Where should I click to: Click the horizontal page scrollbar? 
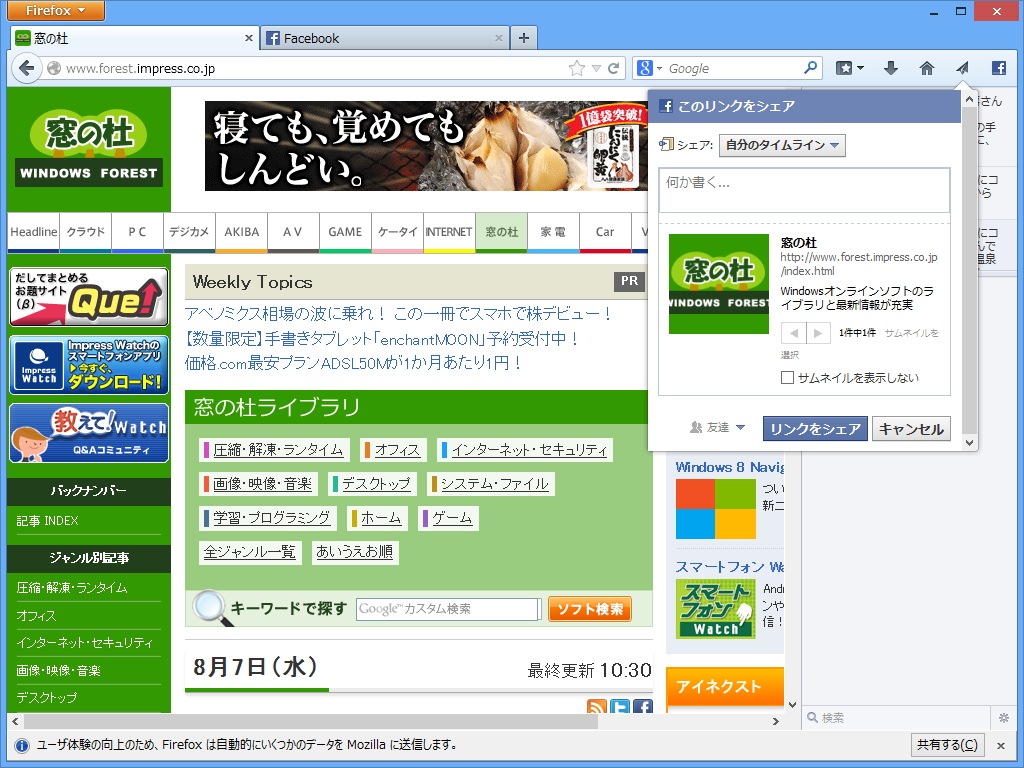[311, 721]
